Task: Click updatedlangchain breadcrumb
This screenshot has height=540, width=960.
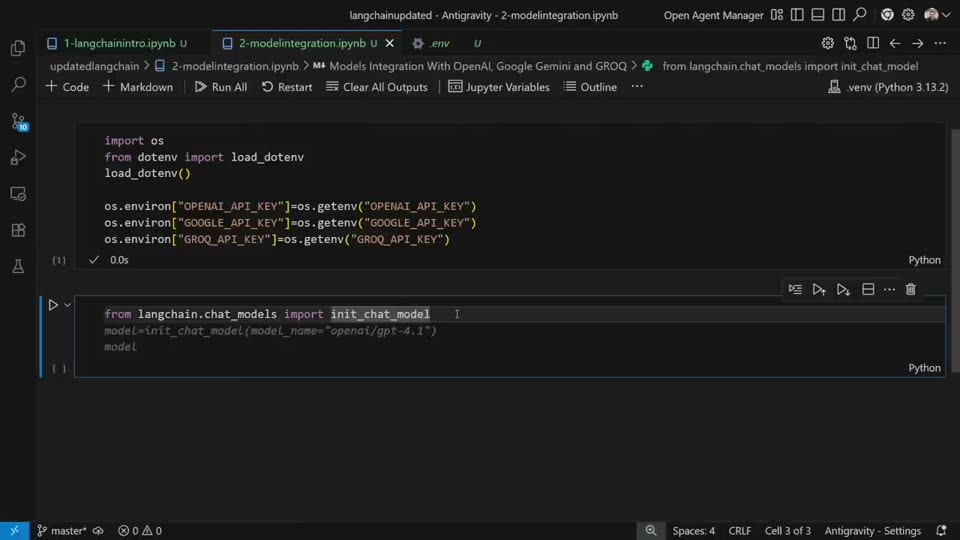Action: 94,66
